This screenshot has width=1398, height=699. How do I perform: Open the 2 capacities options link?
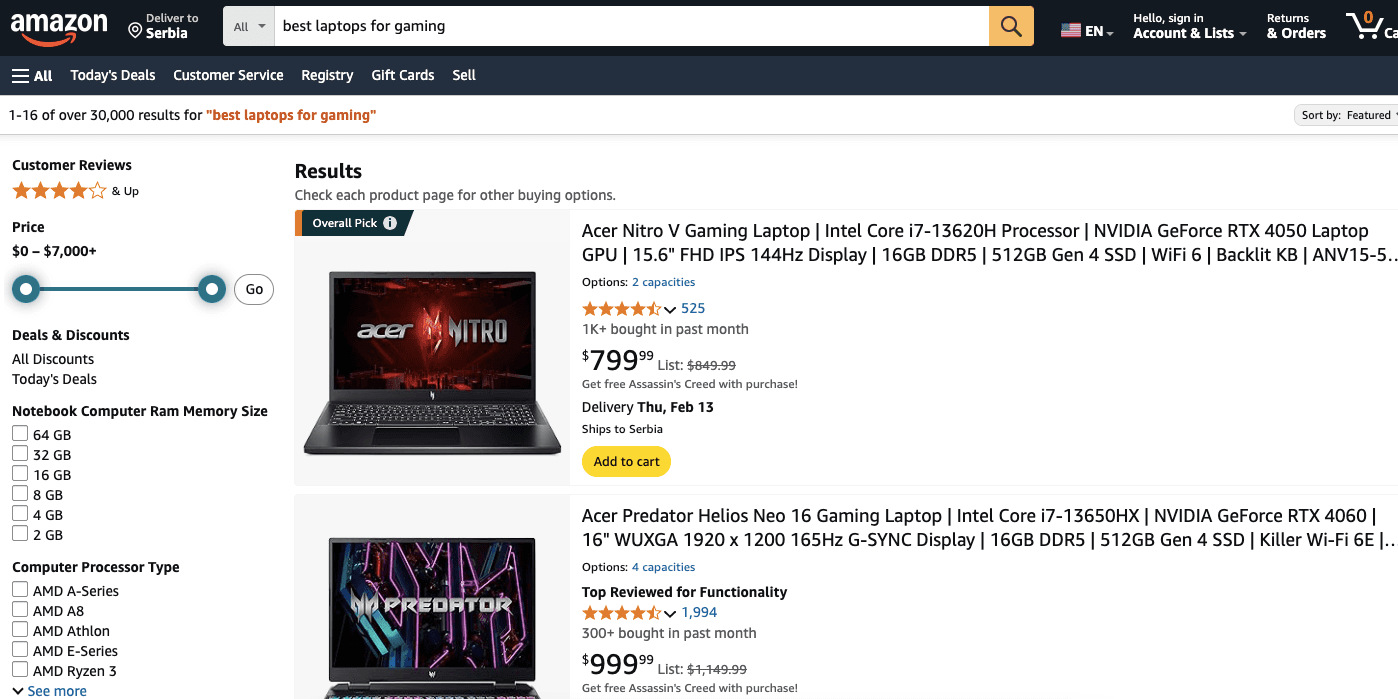click(663, 282)
